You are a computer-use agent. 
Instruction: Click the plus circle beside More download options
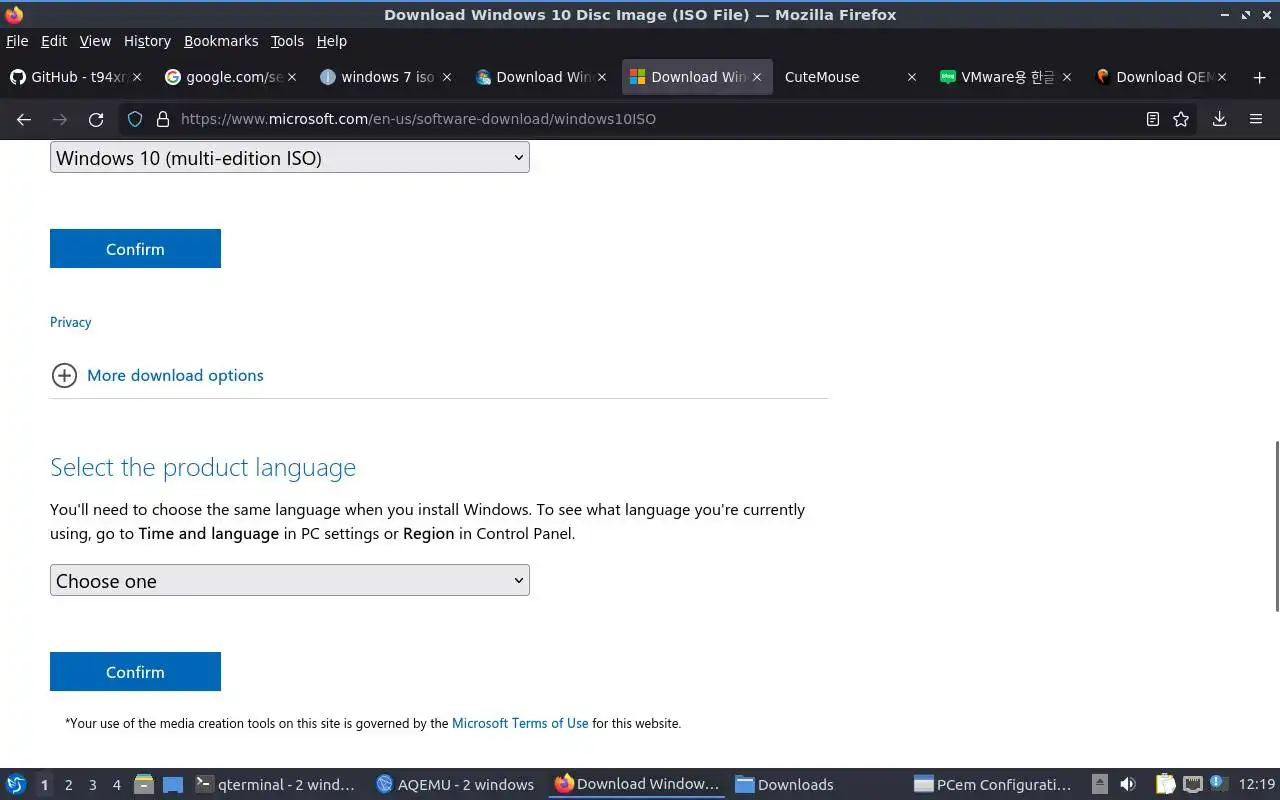click(64, 375)
